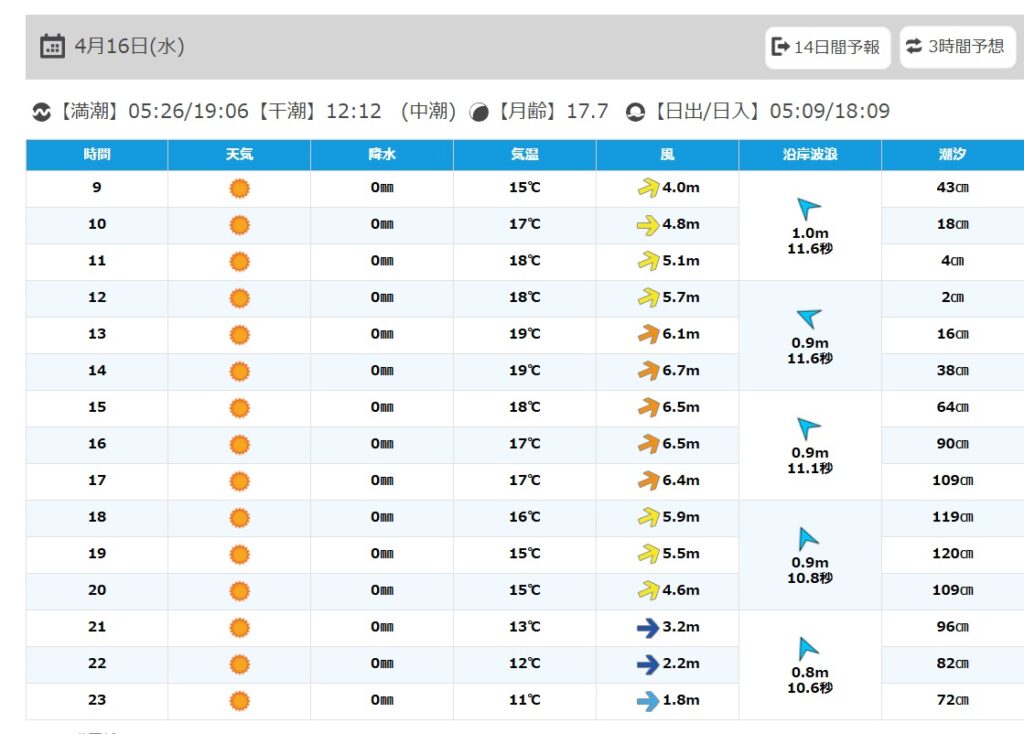Click the 時間 column header

point(97,155)
